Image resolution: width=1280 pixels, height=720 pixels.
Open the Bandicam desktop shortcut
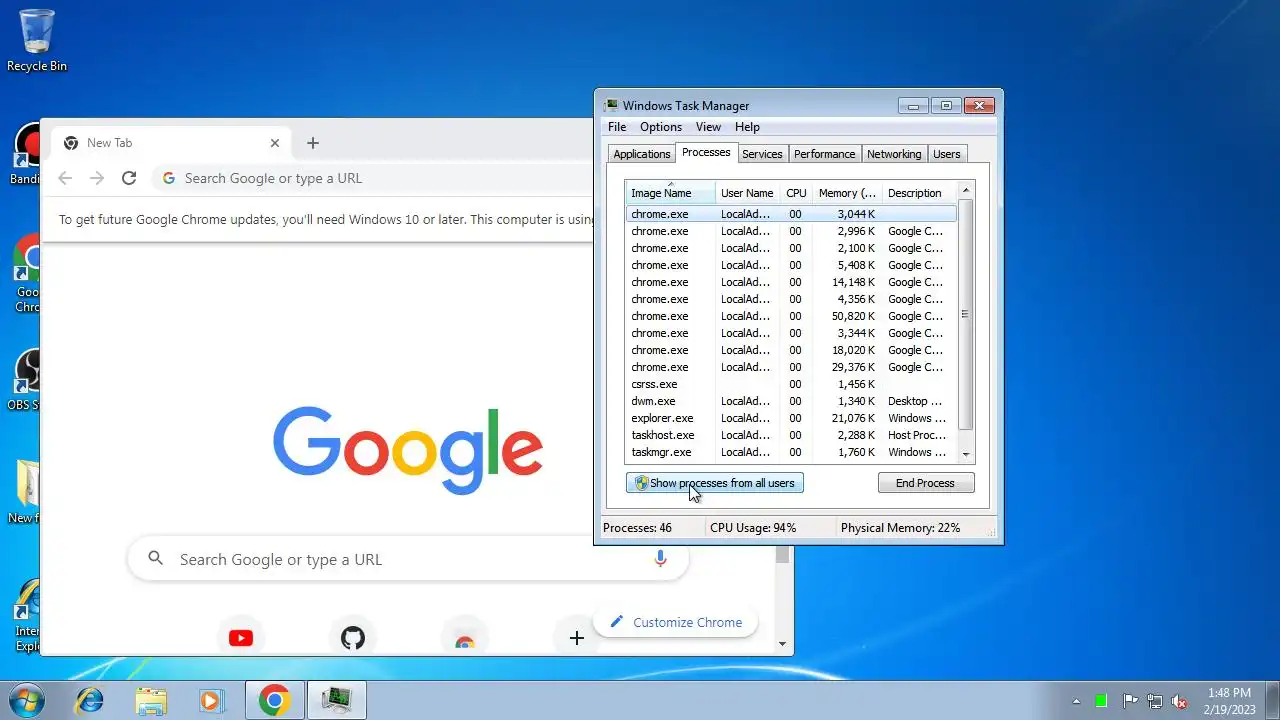(26, 155)
